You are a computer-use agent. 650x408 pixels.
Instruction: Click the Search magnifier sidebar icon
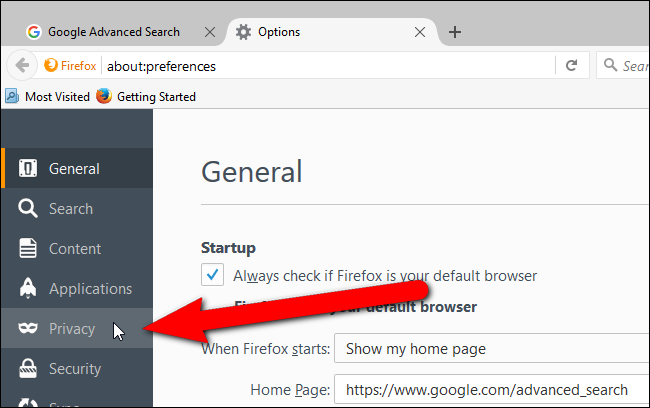click(28, 208)
